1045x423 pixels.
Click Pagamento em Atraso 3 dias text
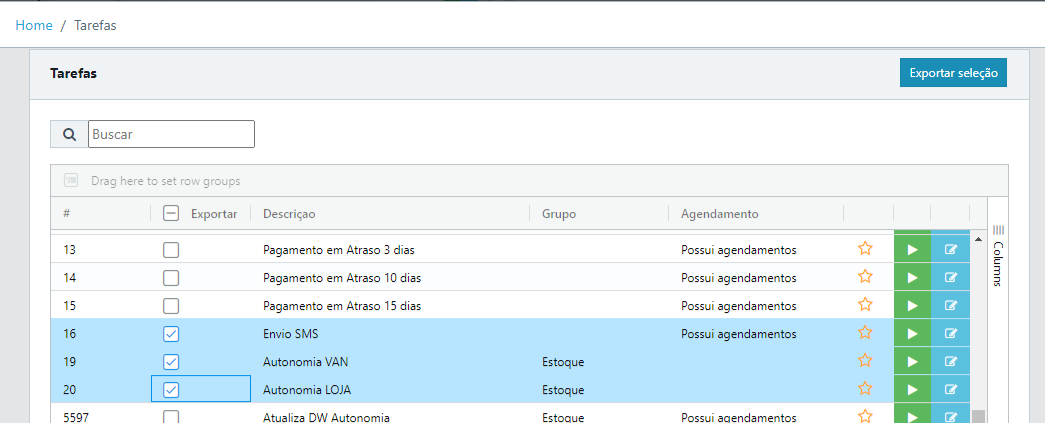(339, 250)
